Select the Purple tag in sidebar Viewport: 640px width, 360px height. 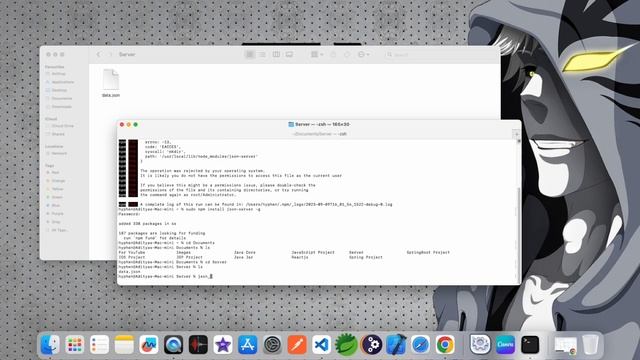click(55, 213)
